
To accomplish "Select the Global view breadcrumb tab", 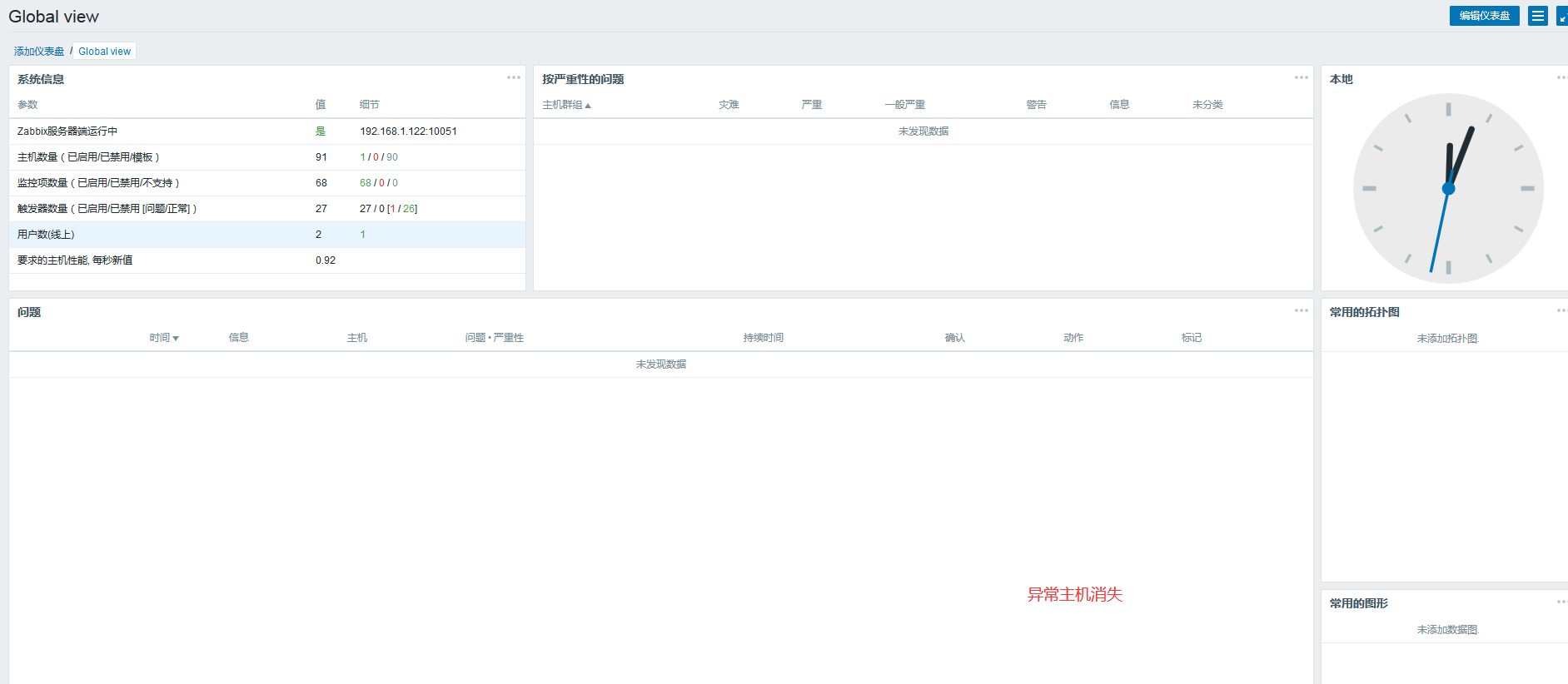I will (105, 52).
